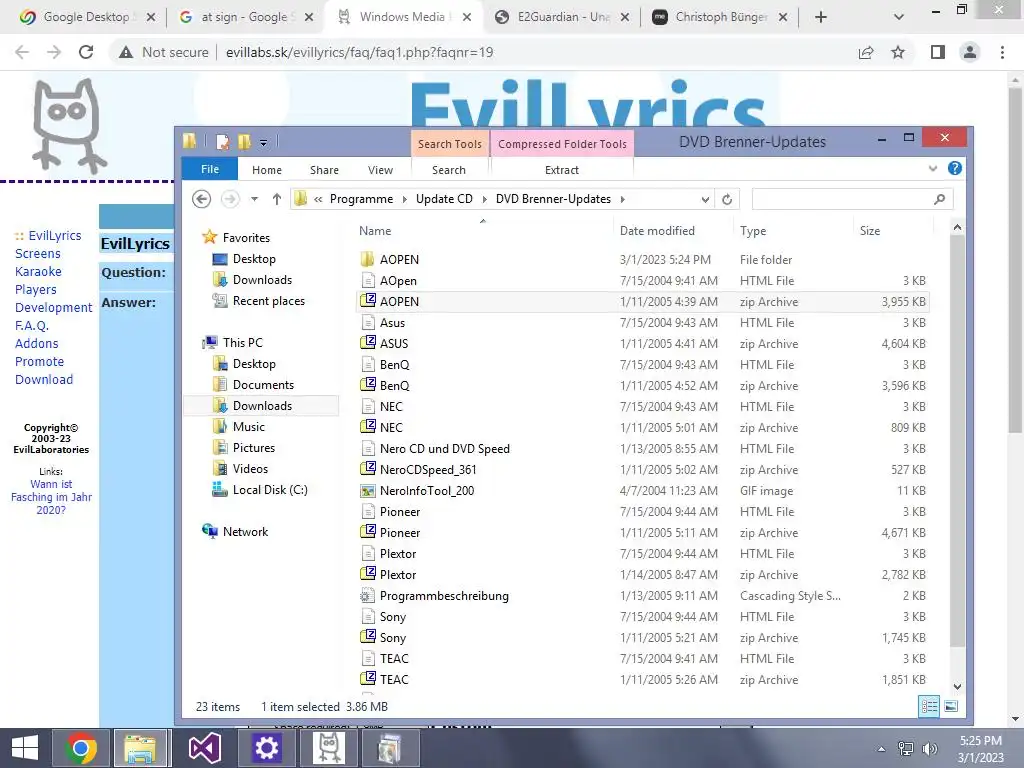Open the Extract ribbon tab
The height and width of the screenshot is (768, 1024).
click(x=562, y=170)
